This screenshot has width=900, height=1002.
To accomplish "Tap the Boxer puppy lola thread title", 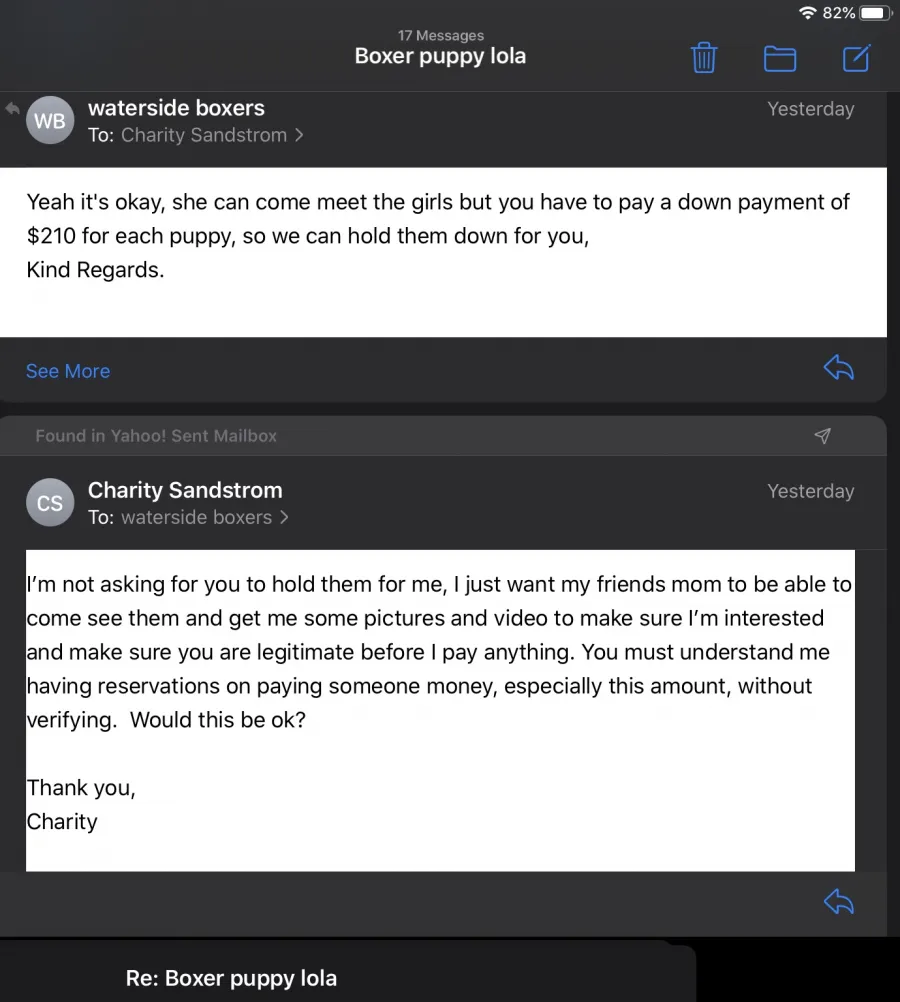I will [440, 56].
